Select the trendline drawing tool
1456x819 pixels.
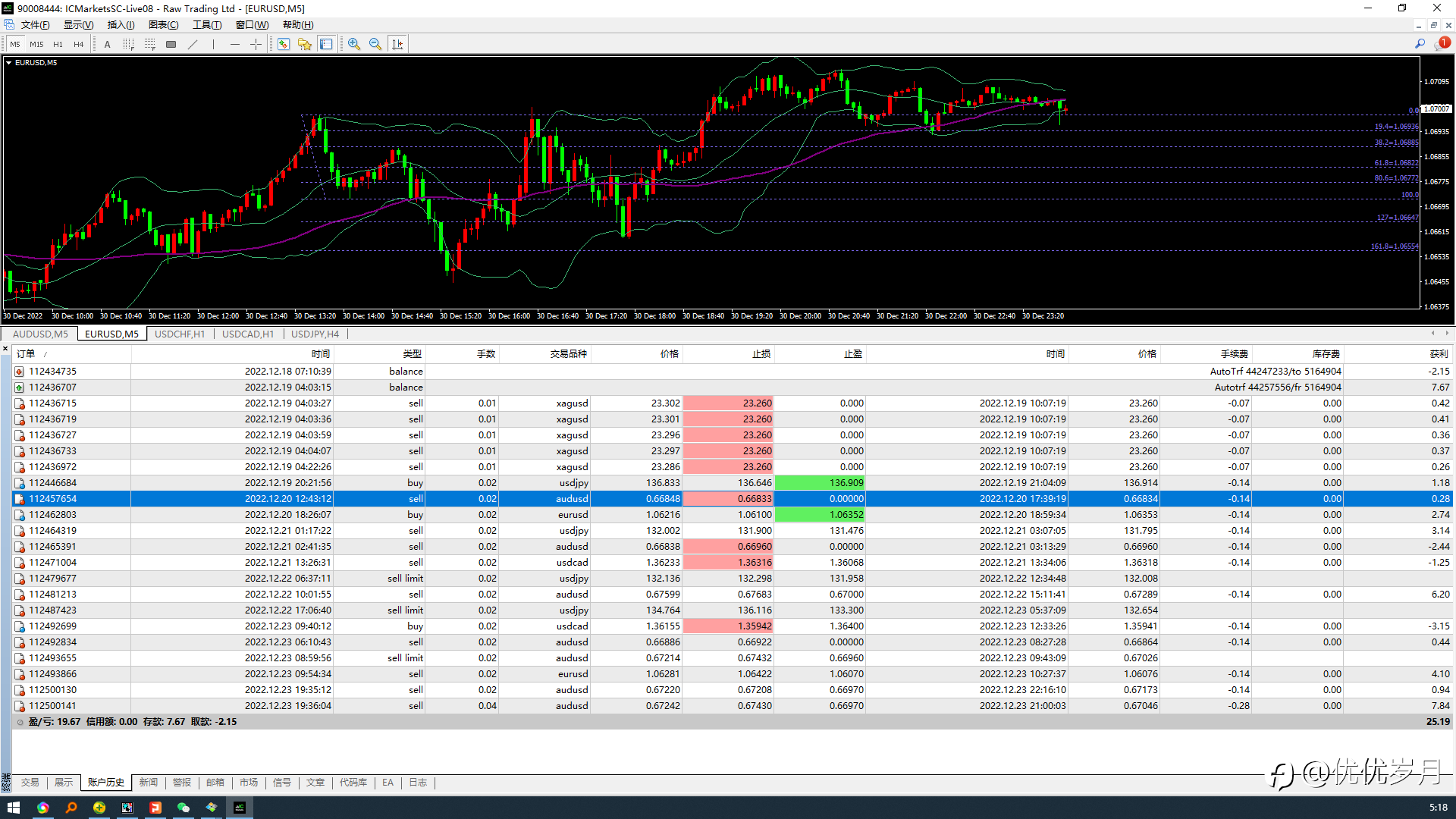(193, 44)
